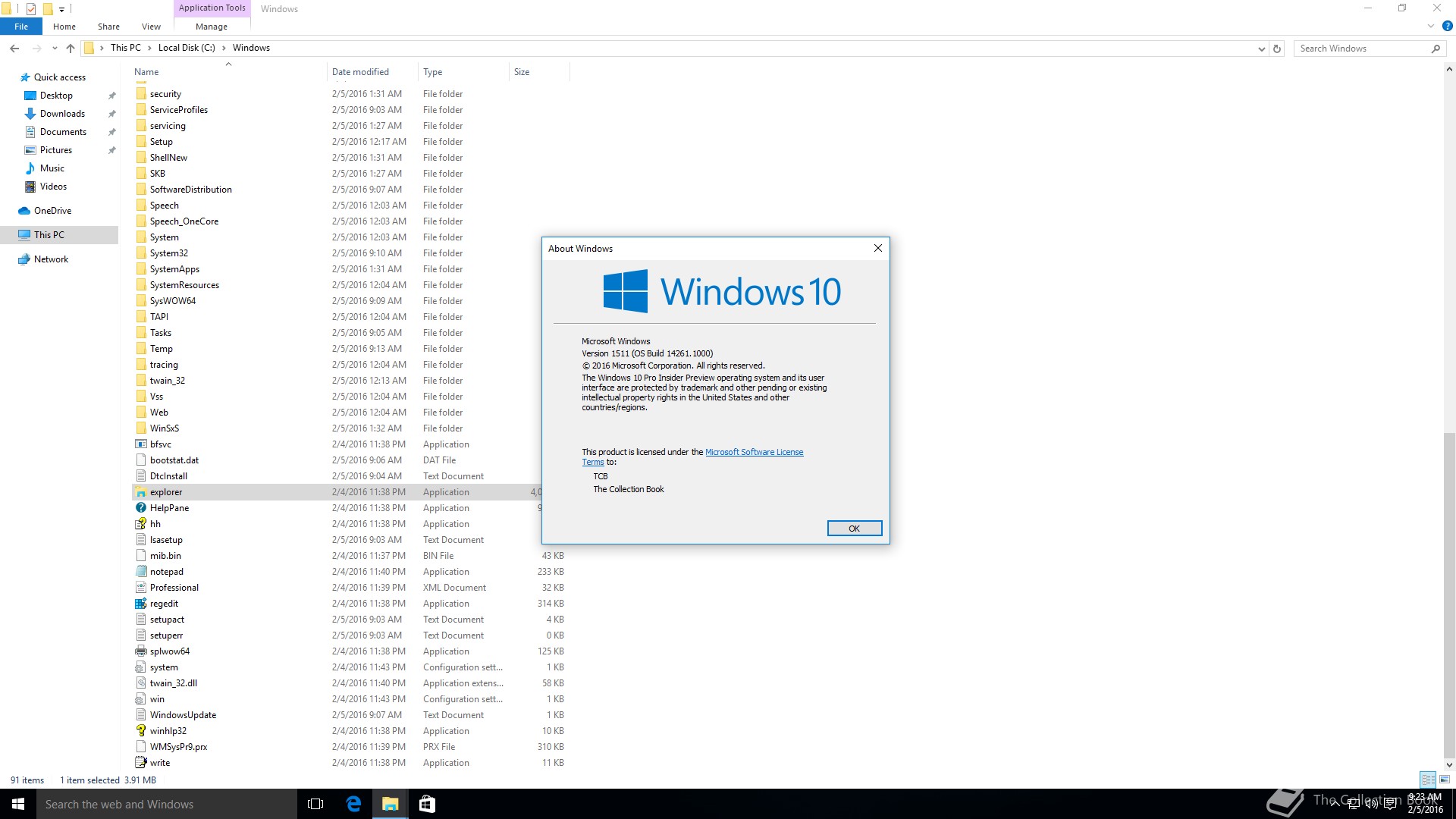
Task: Click the regedit application icon
Action: 141,604
